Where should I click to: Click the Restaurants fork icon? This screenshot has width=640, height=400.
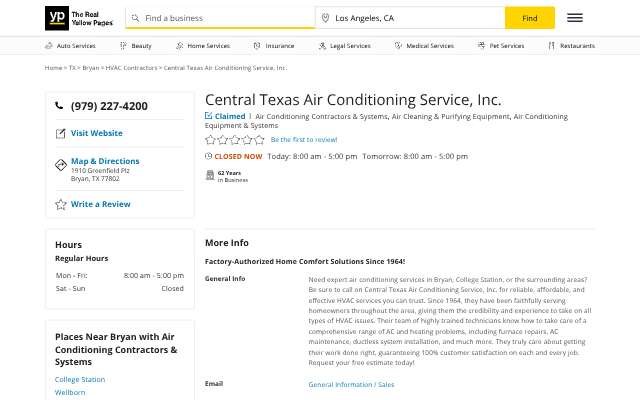[x=551, y=46]
